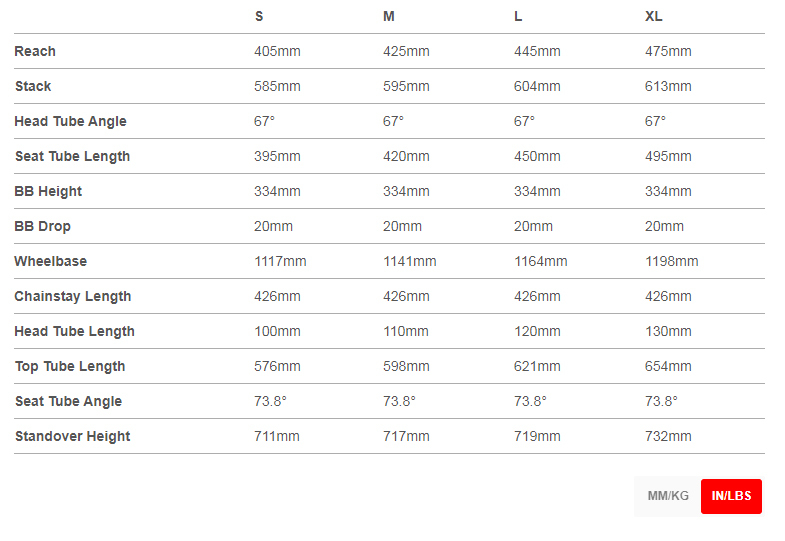Screen dimensions: 785x541
Task: Click the BB Drop row label
Action: pyautogui.click(x=42, y=226)
